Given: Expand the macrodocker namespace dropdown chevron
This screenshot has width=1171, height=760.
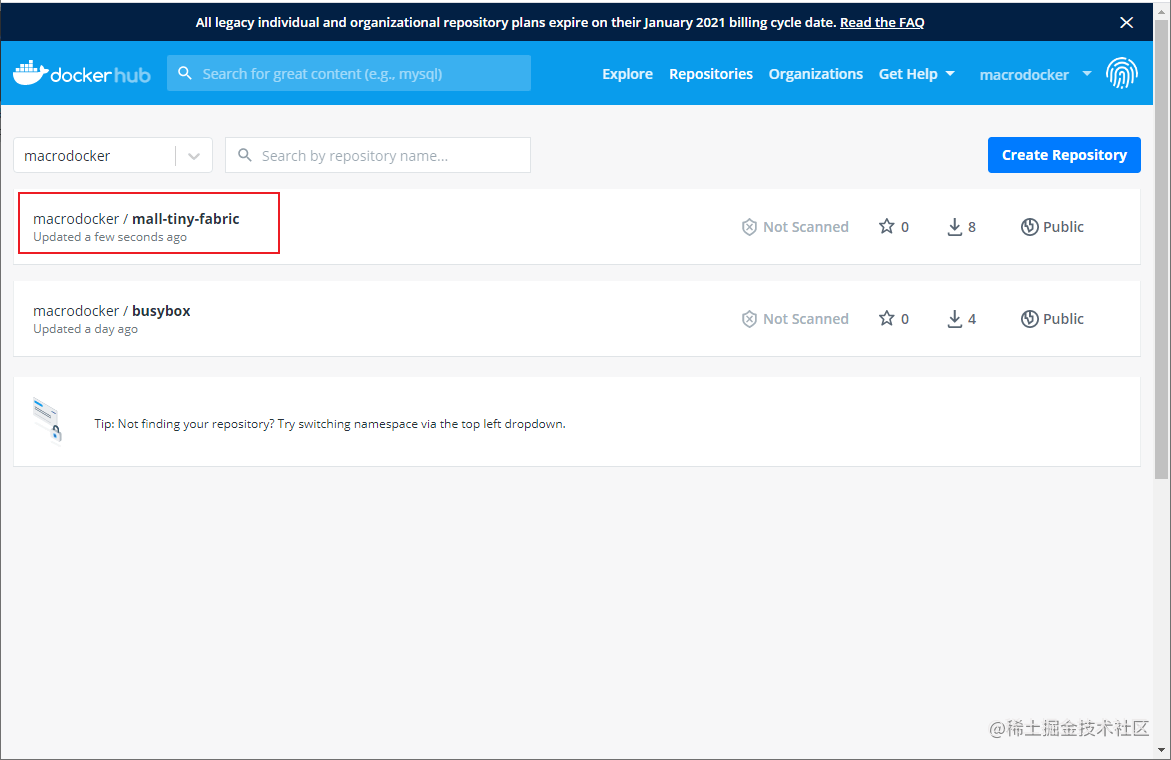Looking at the screenshot, I should pyautogui.click(x=194, y=156).
